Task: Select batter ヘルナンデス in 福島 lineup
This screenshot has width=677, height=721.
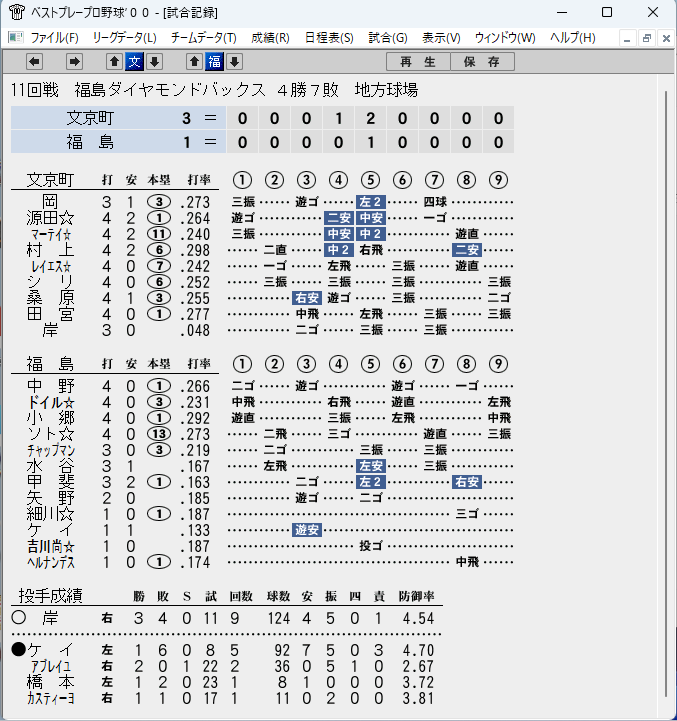Action: tap(51, 562)
